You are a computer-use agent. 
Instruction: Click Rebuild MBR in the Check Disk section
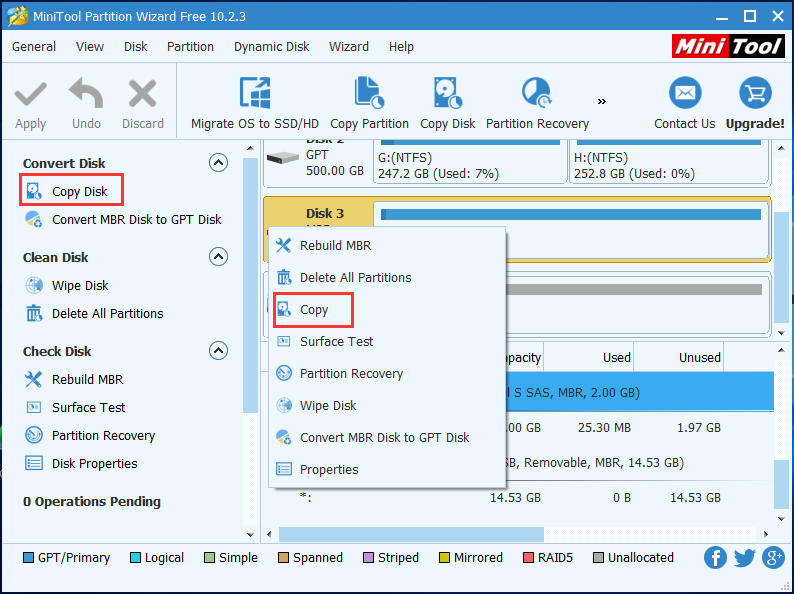click(x=74, y=379)
